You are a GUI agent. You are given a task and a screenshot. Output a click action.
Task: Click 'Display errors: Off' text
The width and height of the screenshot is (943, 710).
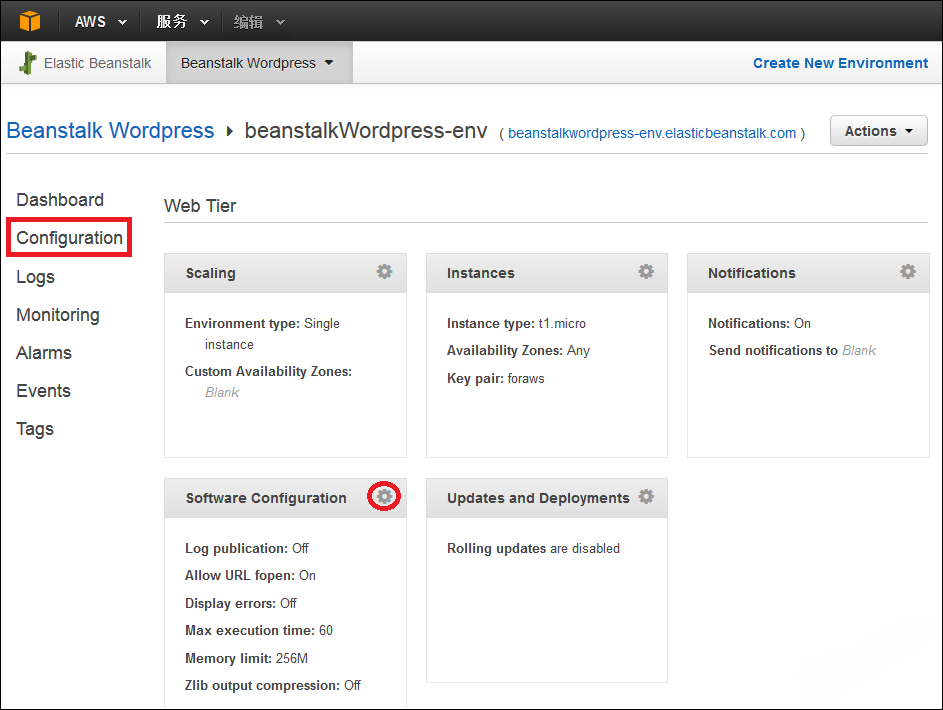point(241,603)
